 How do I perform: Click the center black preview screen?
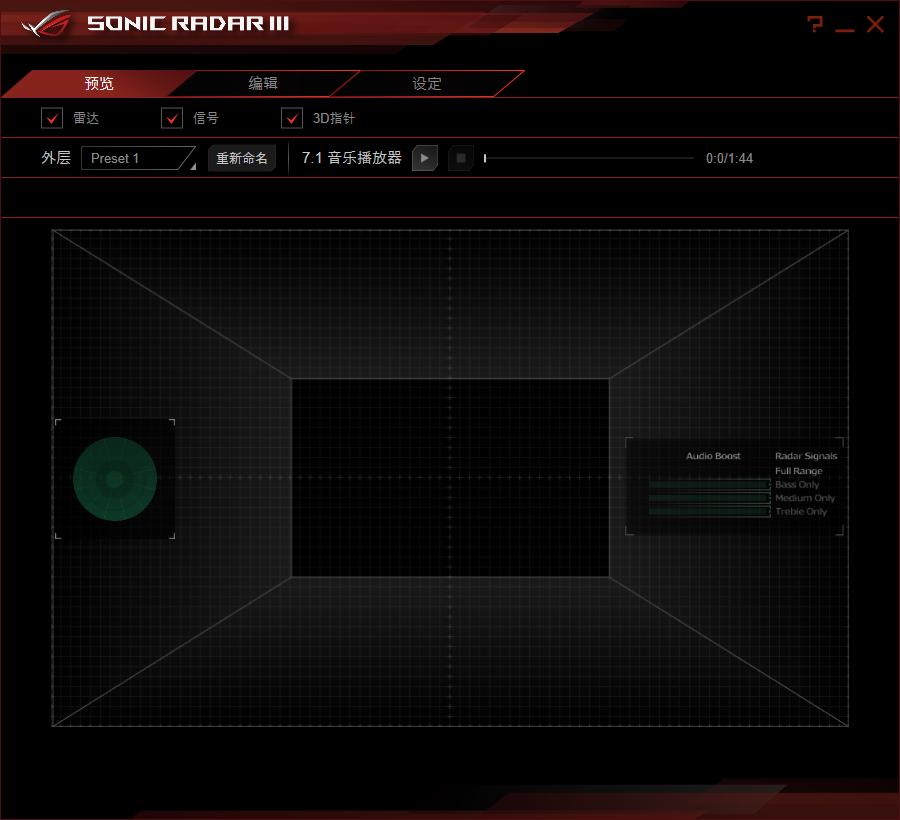point(450,477)
